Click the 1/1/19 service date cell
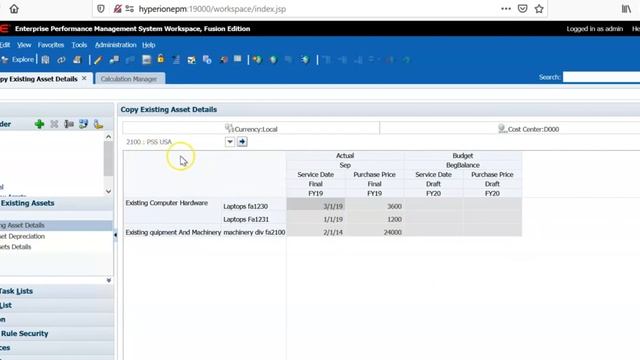The width and height of the screenshot is (640, 360). pyautogui.click(x=316, y=219)
